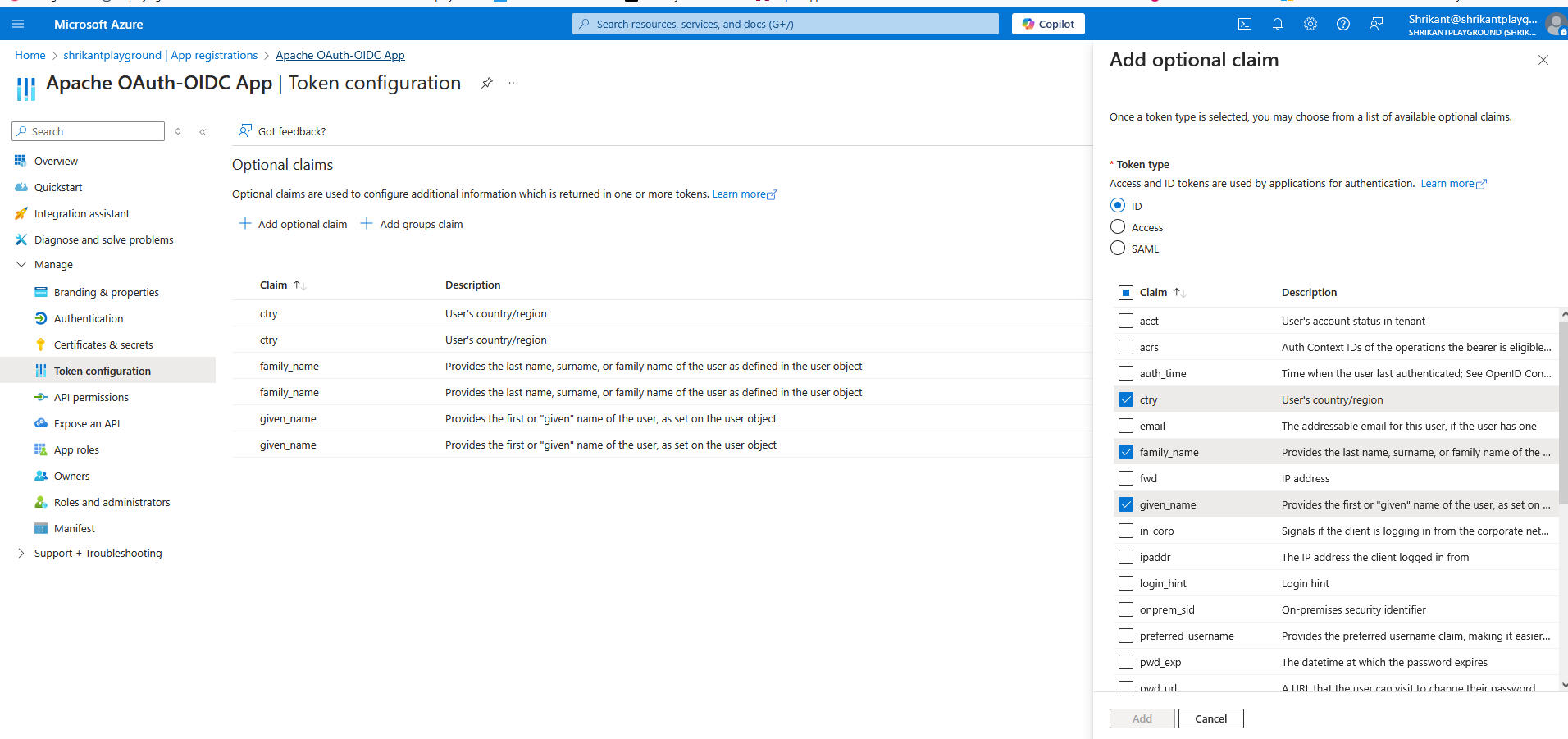Viewport: 1568px width, 739px height.
Task: Click the global search resources field
Action: pos(786,24)
